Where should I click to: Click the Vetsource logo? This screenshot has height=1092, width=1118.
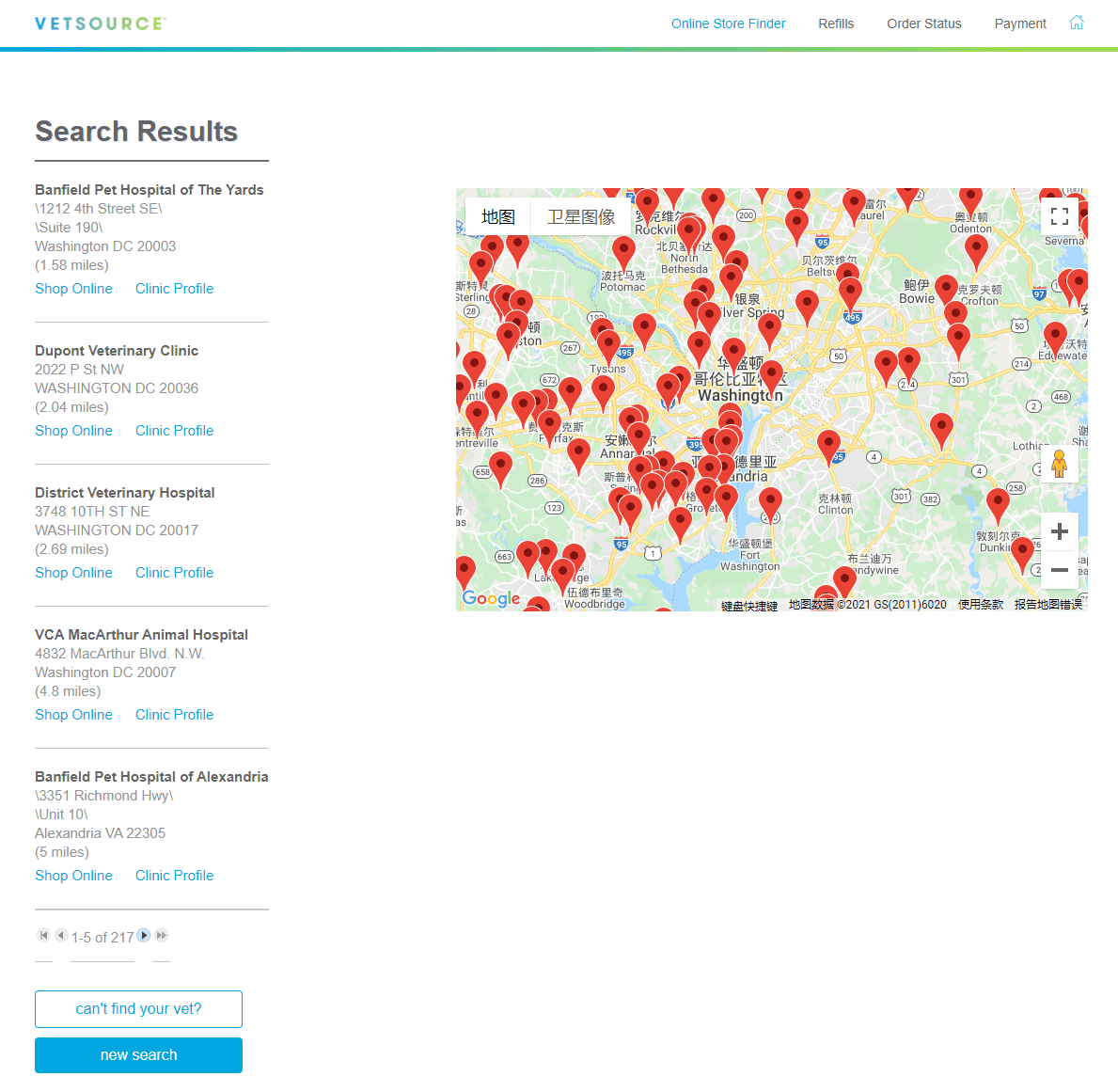(x=100, y=24)
